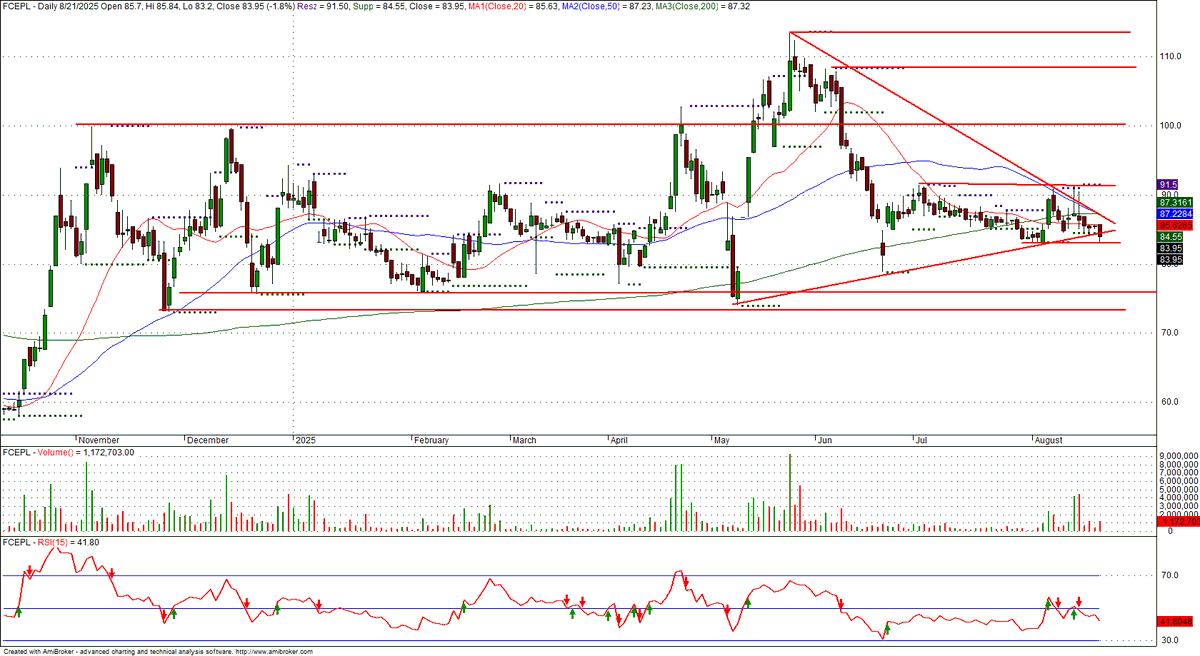Click the February date axis label
The height and width of the screenshot is (656, 1200).
(x=433, y=440)
